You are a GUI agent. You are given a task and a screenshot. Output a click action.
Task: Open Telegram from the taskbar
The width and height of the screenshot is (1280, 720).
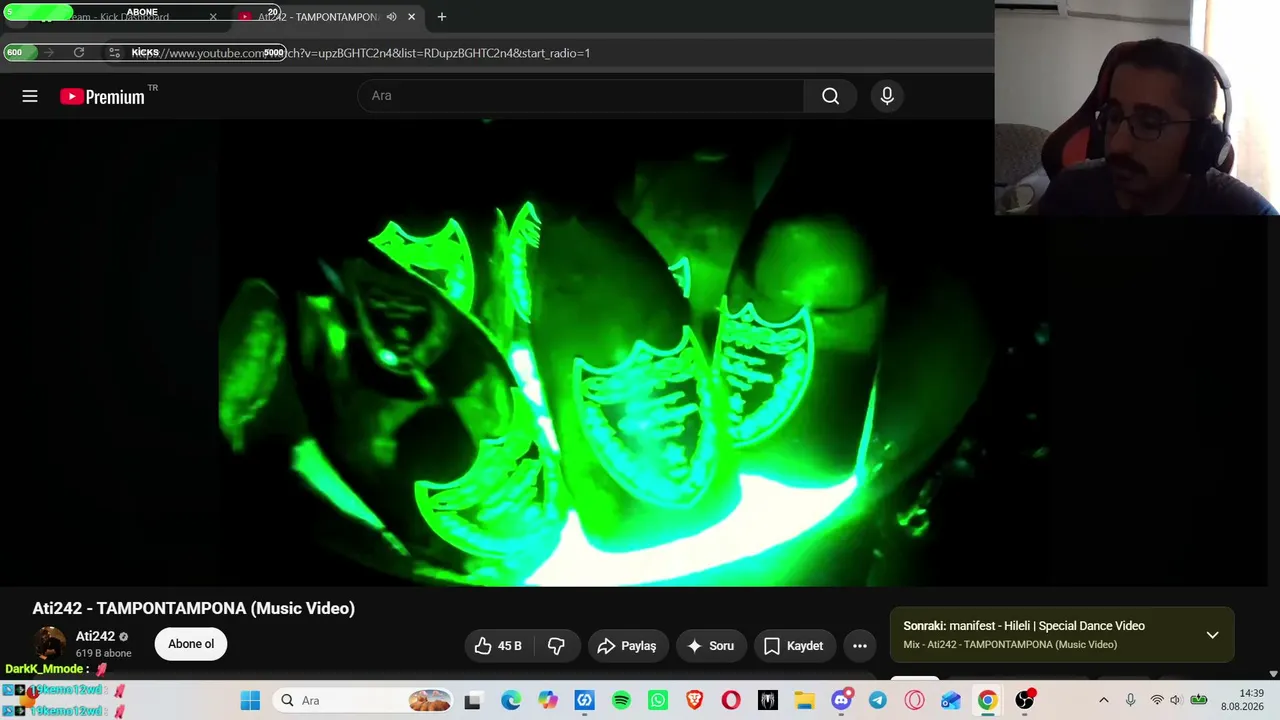point(877,700)
